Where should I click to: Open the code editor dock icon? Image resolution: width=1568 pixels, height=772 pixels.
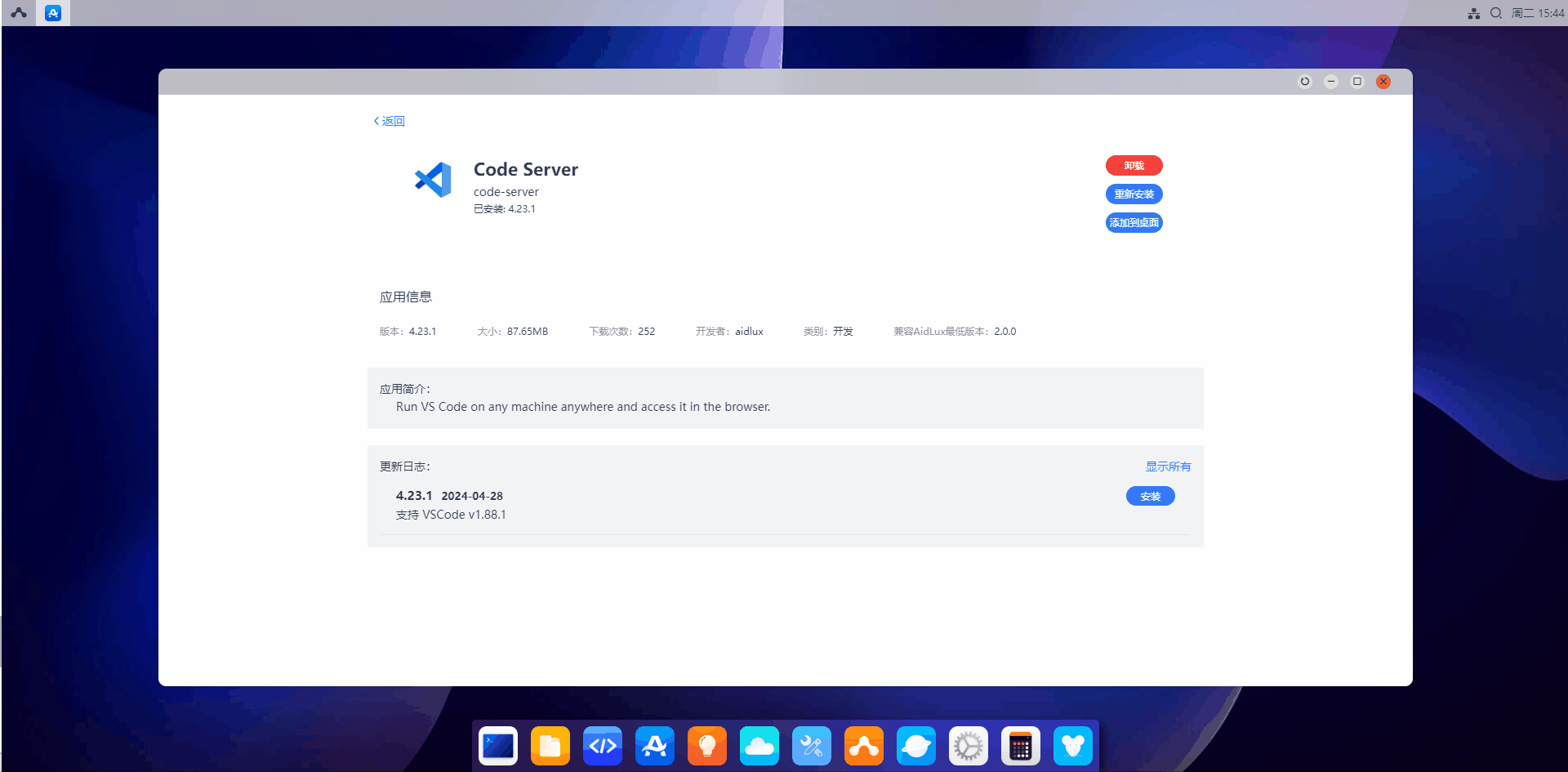603,746
